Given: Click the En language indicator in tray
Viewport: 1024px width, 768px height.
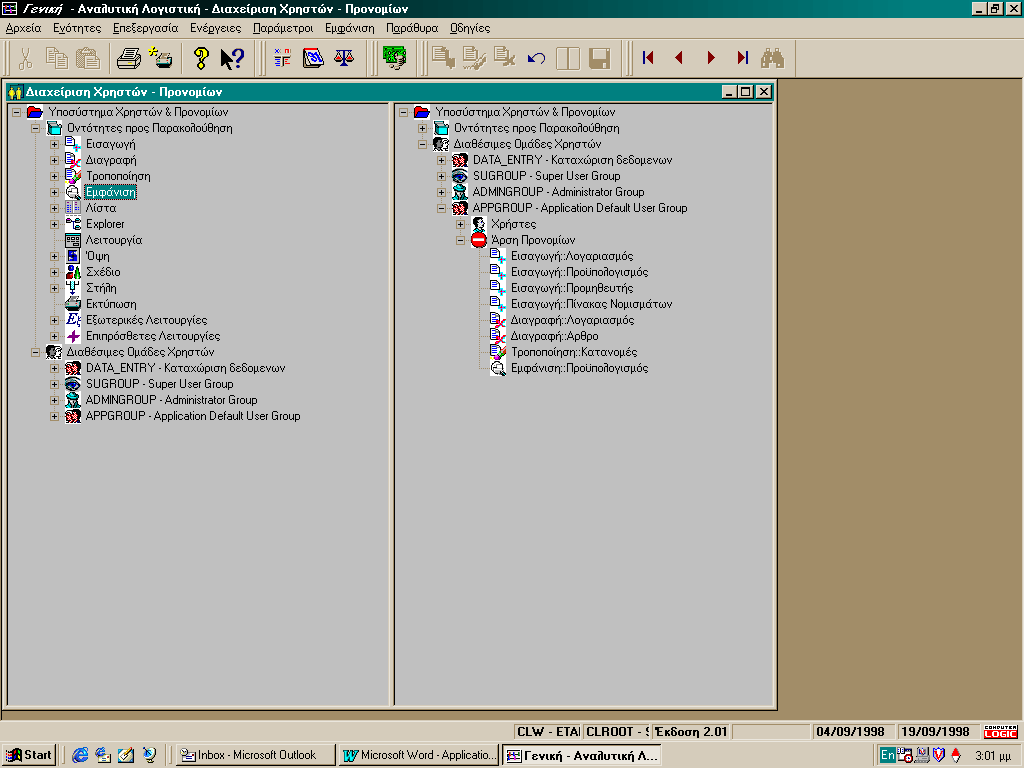Looking at the screenshot, I should pos(887,755).
